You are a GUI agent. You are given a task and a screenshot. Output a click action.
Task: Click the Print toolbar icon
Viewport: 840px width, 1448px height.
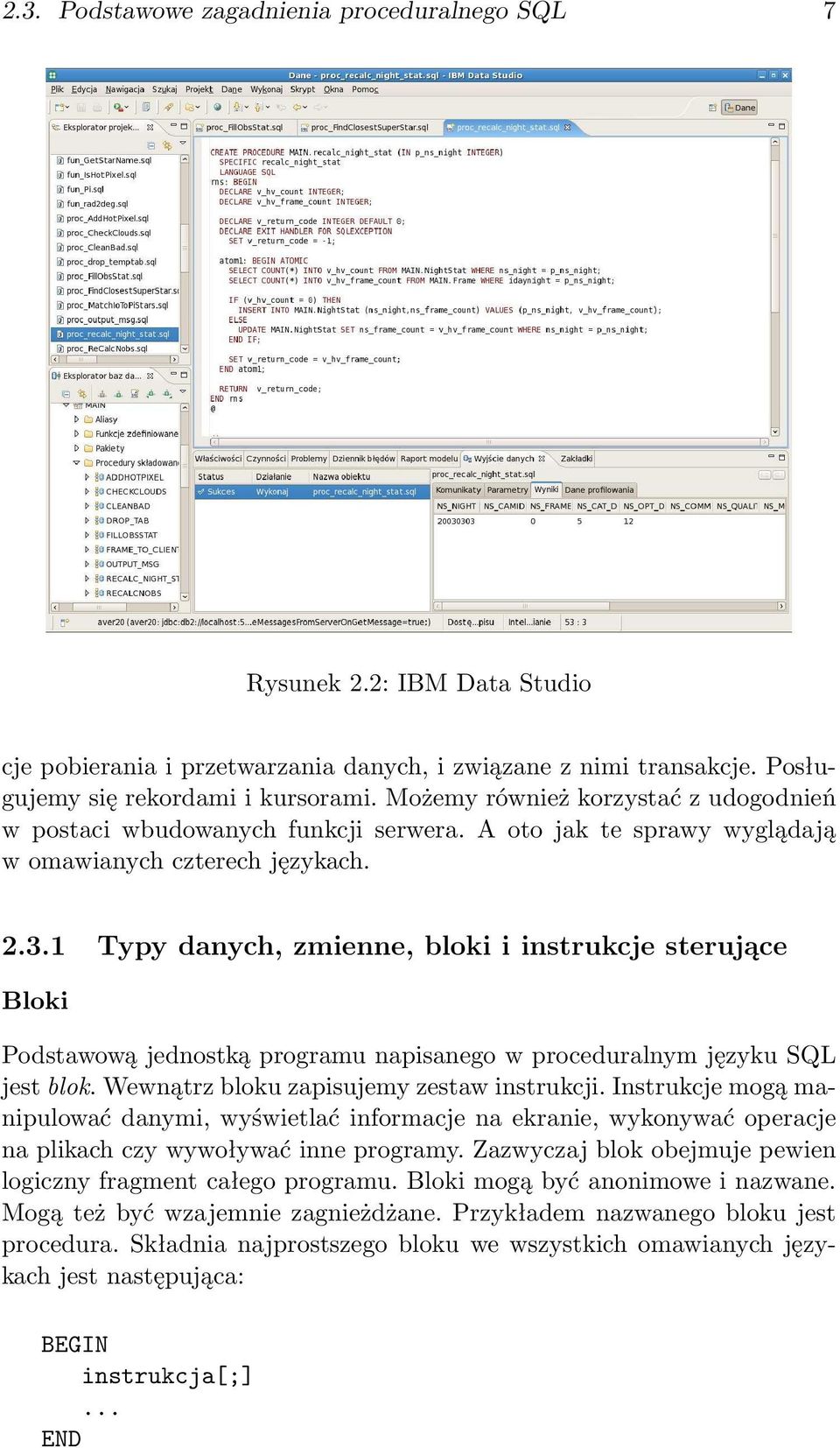pos(97,108)
